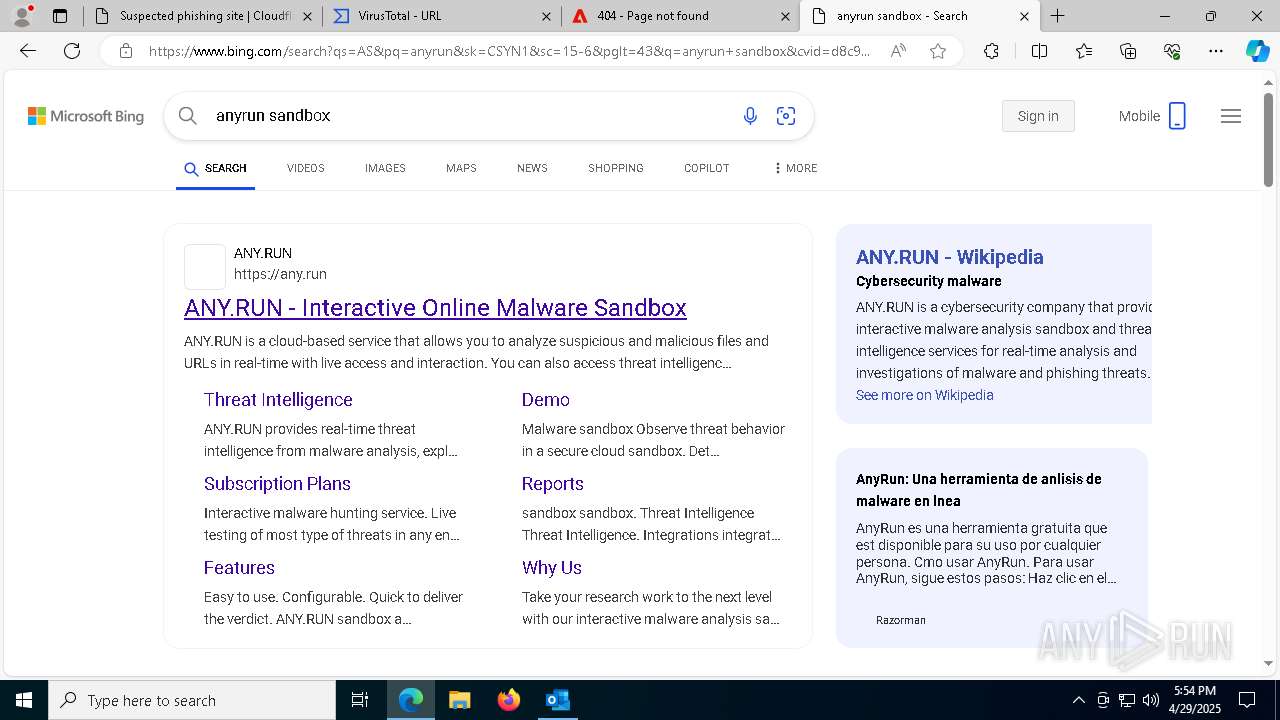Open the Why Us sitelink
Viewport: 1280px width, 720px height.
pyautogui.click(x=551, y=567)
